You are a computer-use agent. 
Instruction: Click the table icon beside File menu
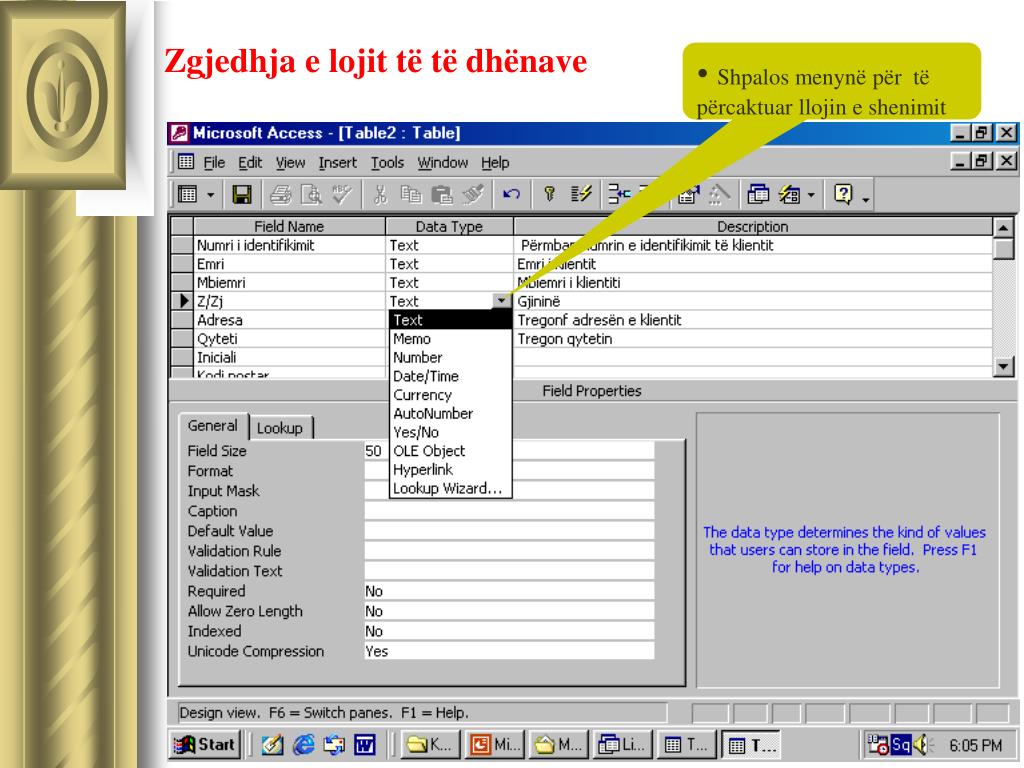pyautogui.click(x=186, y=161)
